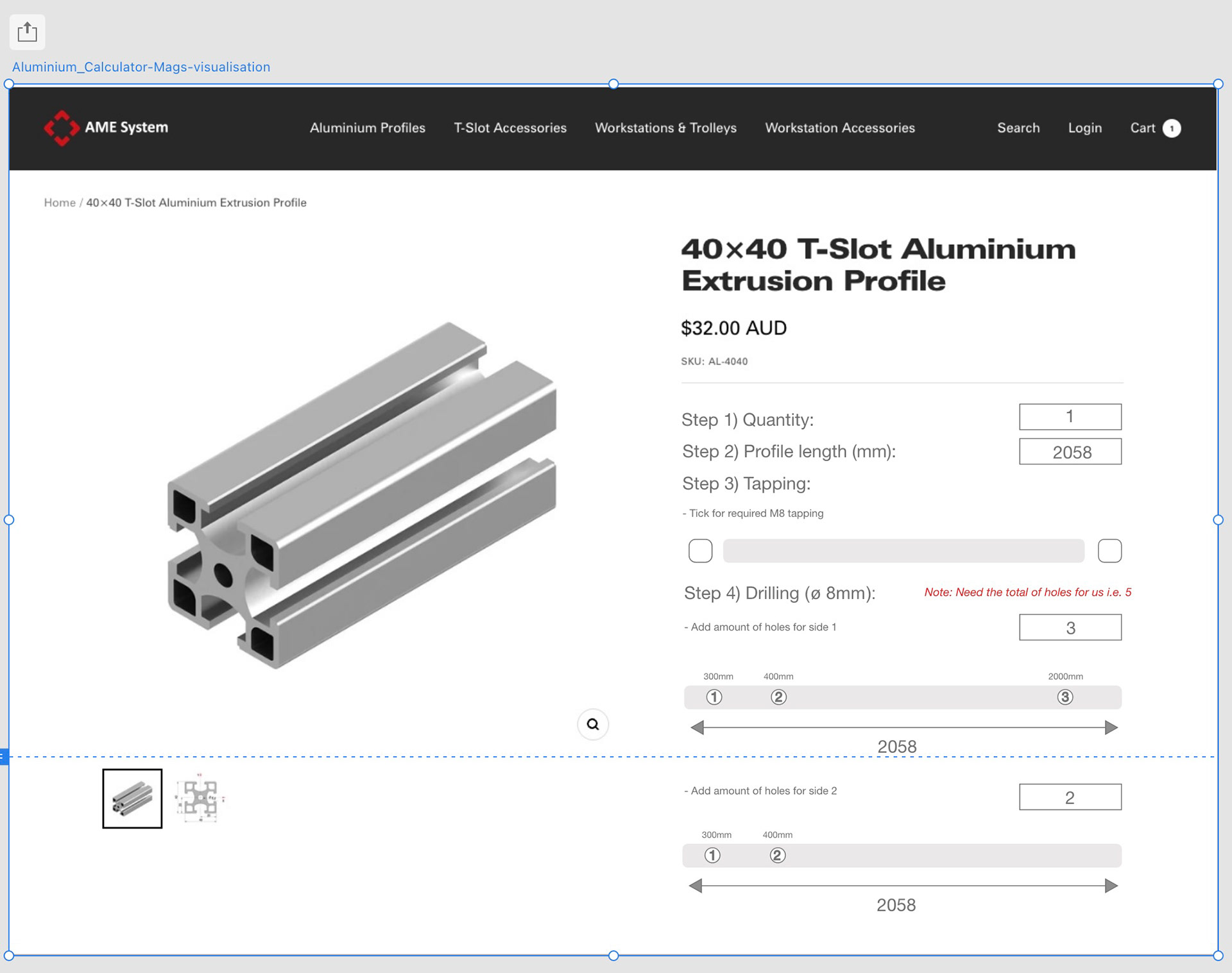The image size is (1232, 973).
Task: Click the side 2 holes amount field
Action: (1070, 797)
